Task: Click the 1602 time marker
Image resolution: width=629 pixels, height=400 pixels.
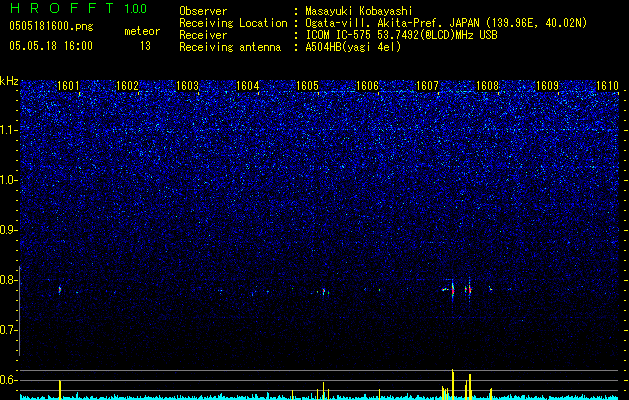Action: (x=128, y=86)
